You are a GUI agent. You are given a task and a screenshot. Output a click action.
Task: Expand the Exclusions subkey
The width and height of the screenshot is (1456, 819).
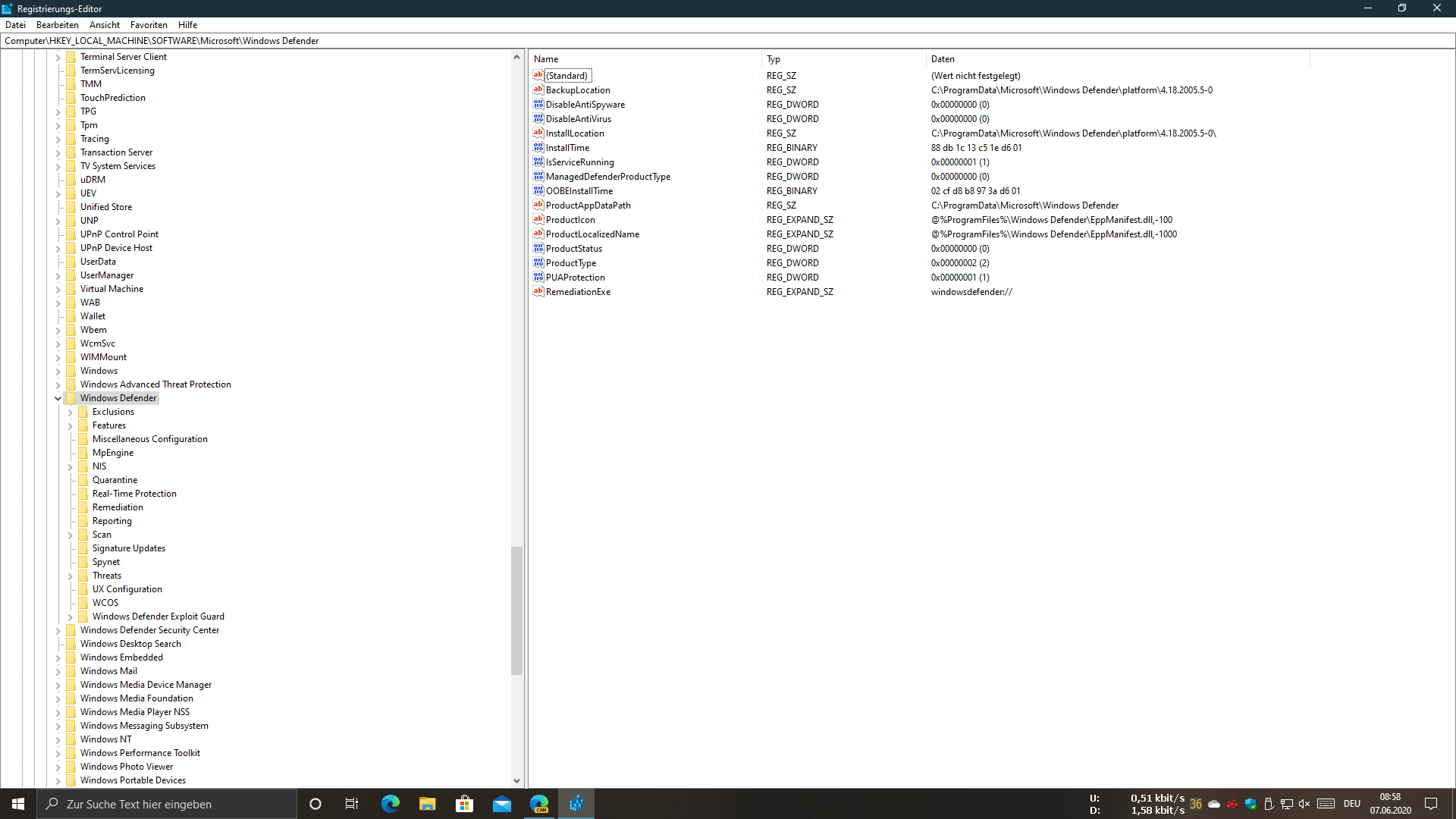click(x=71, y=412)
